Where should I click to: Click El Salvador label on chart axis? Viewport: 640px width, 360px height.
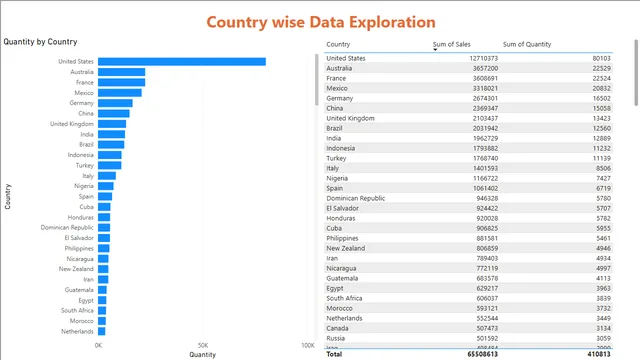(x=79, y=238)
